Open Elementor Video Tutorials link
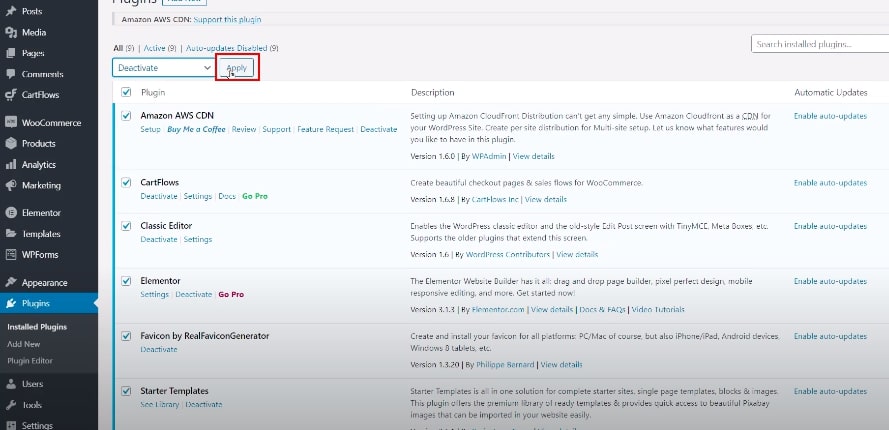The height and width of the screenshot is (430, 889). click(658, 310)
